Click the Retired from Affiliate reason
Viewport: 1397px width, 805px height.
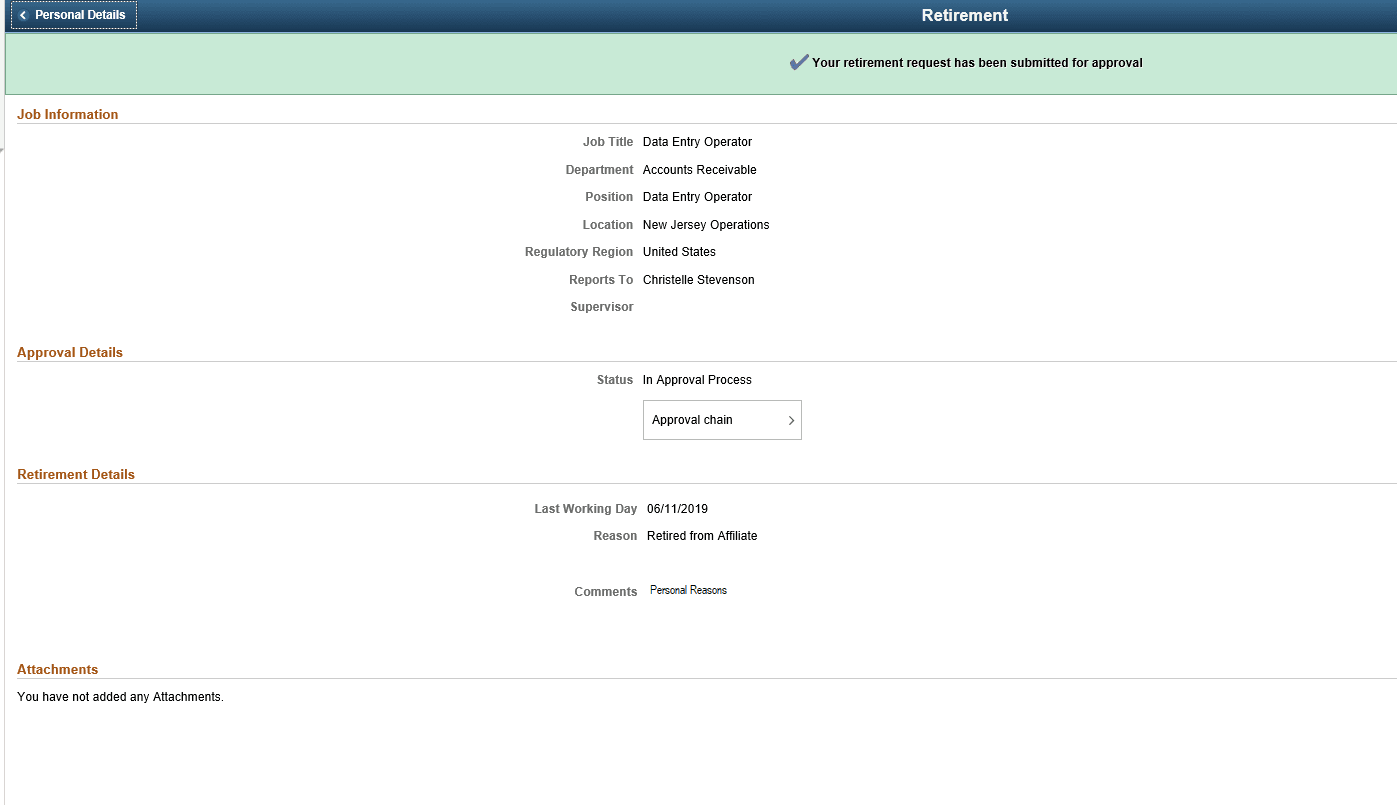[x=702, y=536]
